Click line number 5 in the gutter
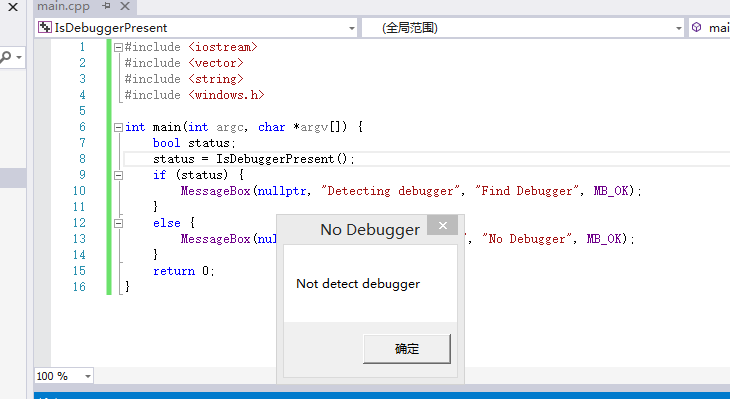 (82, 111)
